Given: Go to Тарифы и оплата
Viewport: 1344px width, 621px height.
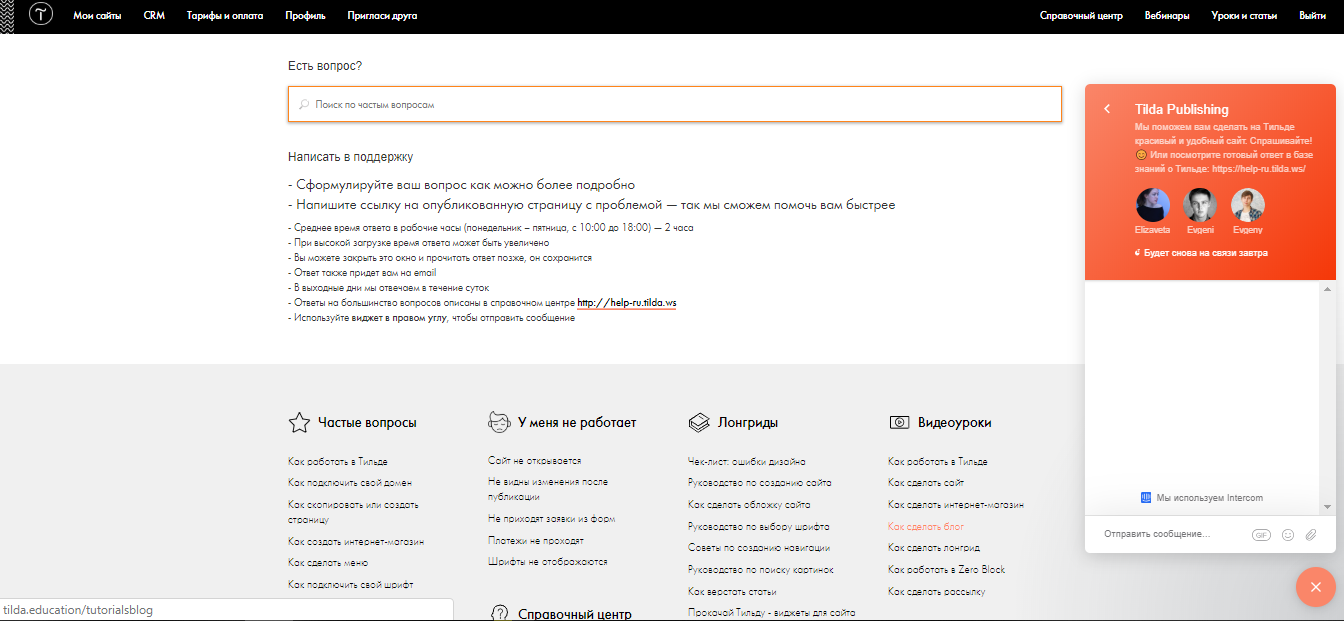Looking at the screenshot, I should point(225,16).
